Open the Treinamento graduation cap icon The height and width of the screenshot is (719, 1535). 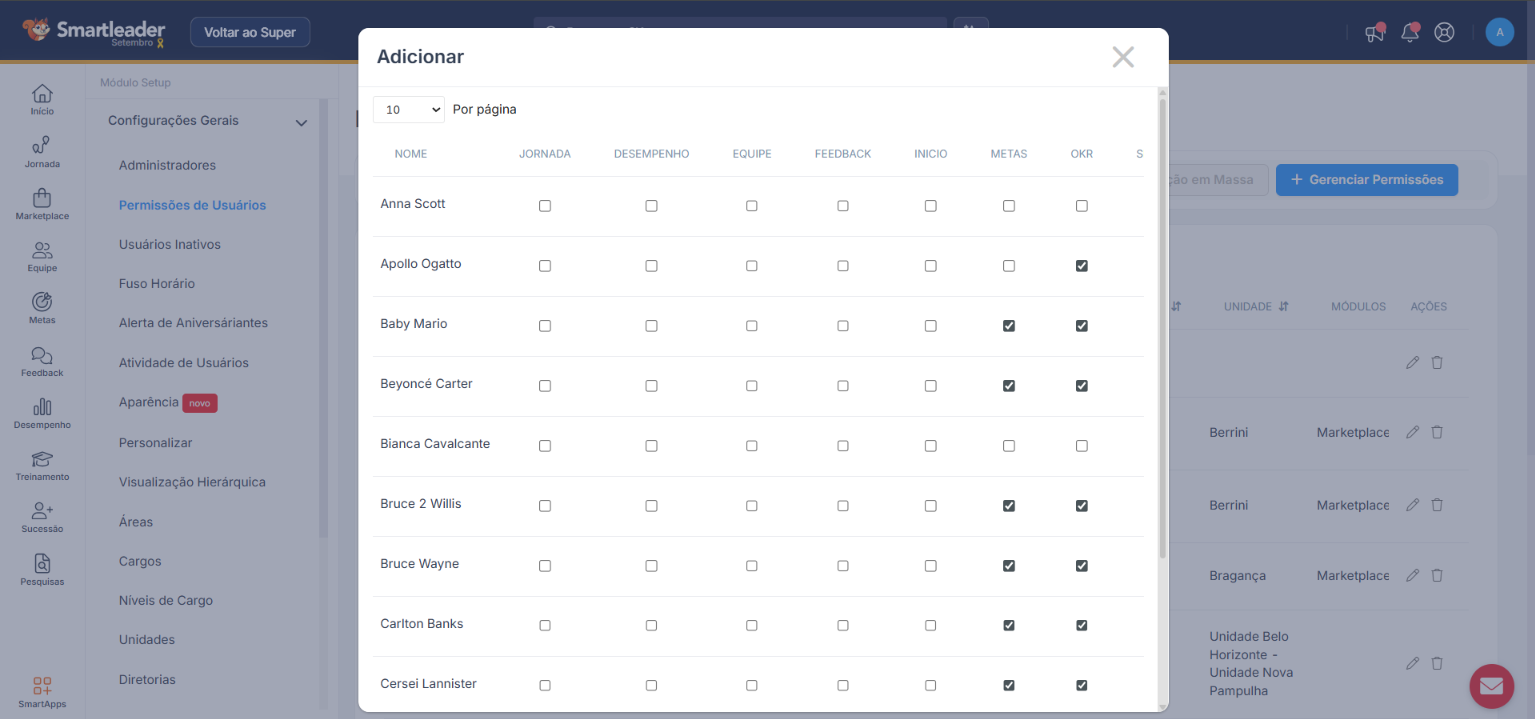tap(42, 460)
